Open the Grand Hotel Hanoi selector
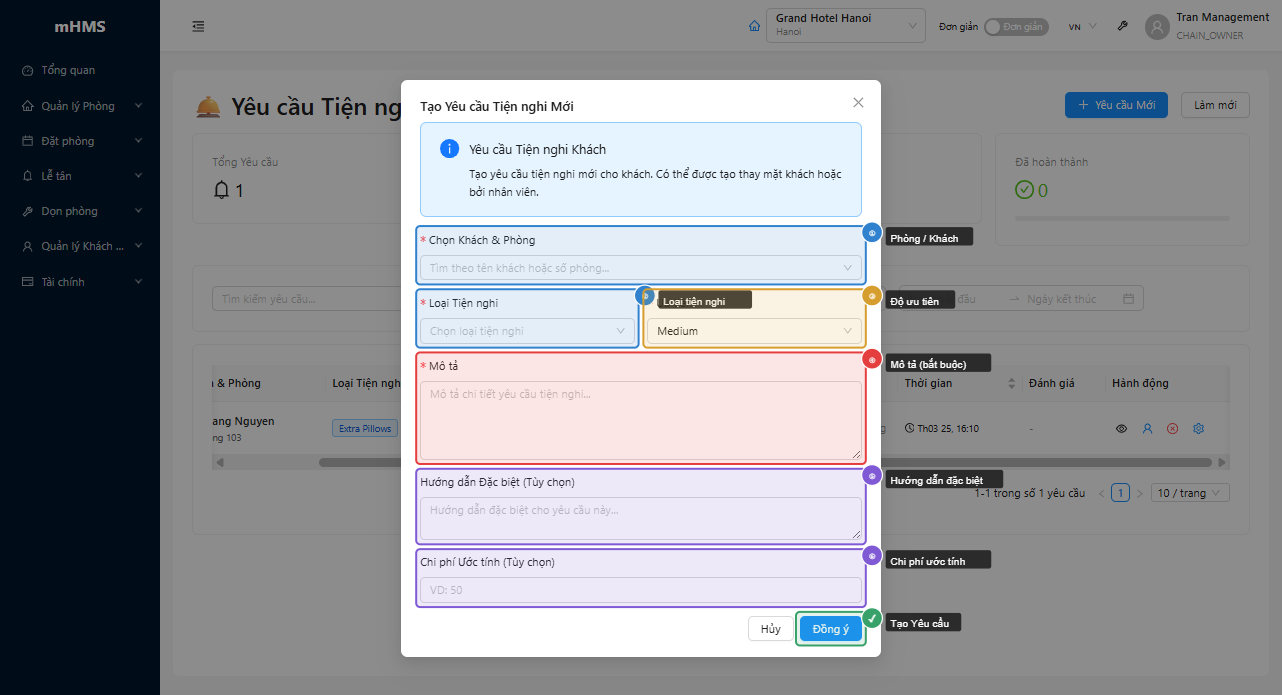1282x695 pixels. (846, 26)
